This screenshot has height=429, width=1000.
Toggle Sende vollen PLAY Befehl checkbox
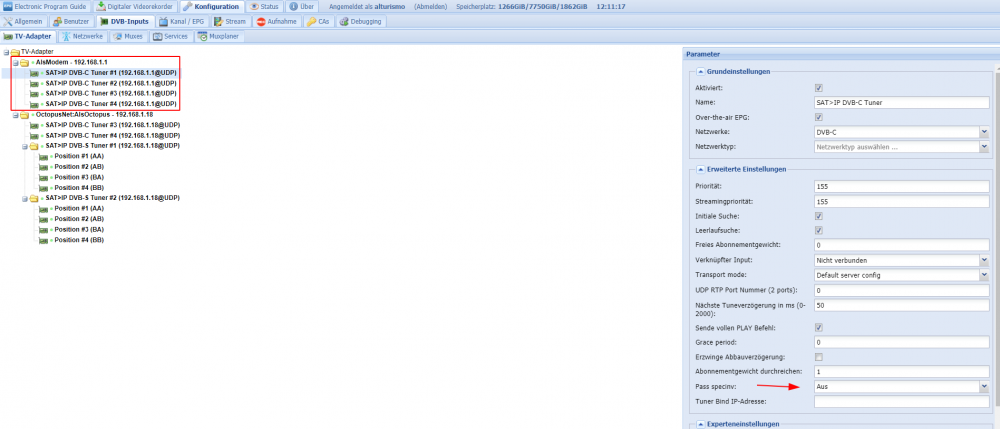coord(819,328)
